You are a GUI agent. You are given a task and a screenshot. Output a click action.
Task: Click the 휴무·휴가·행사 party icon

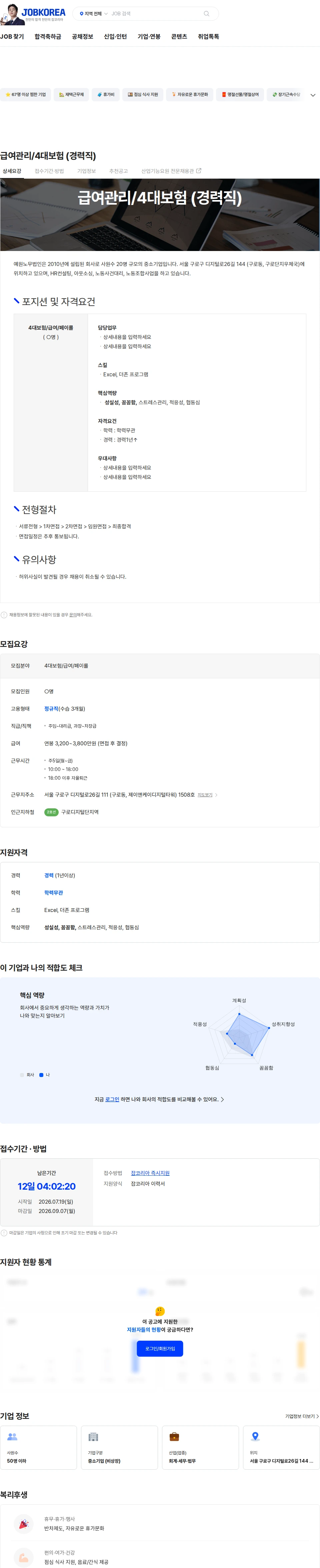pyautogui.click(x=23, y=1524)
